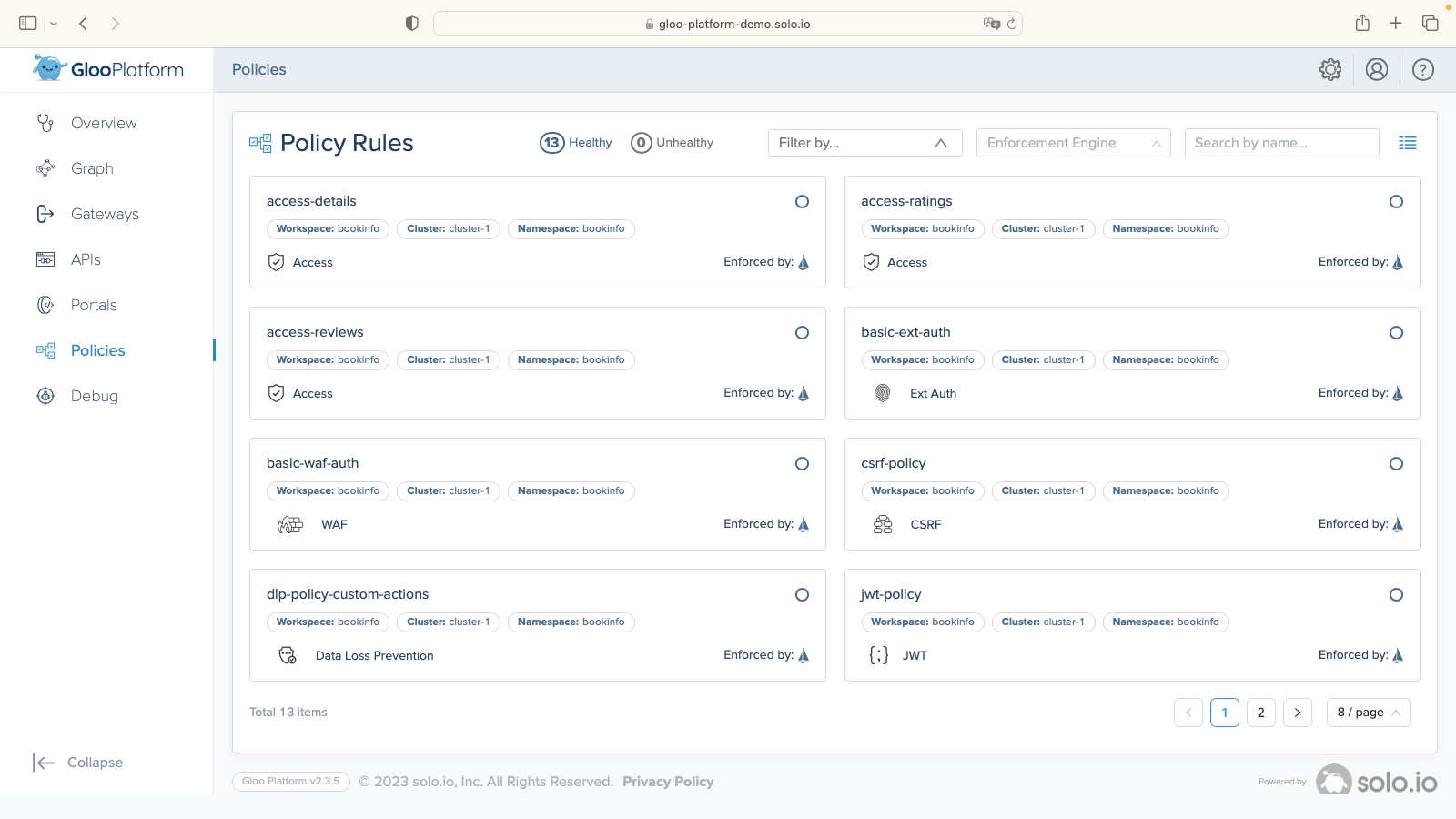Switch to list view using the list icon

click(1407, 143)
